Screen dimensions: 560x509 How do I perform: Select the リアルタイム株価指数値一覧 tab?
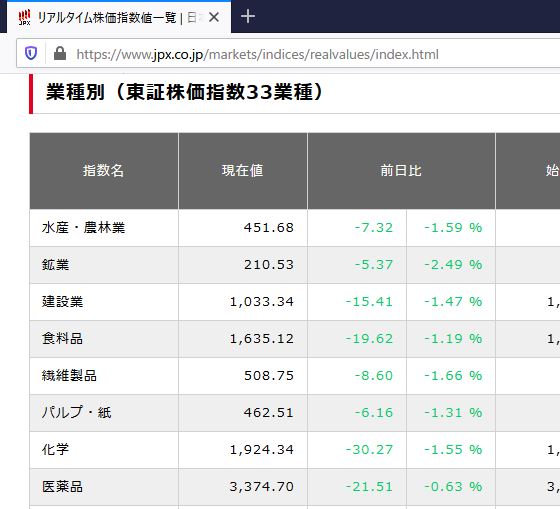118,18
